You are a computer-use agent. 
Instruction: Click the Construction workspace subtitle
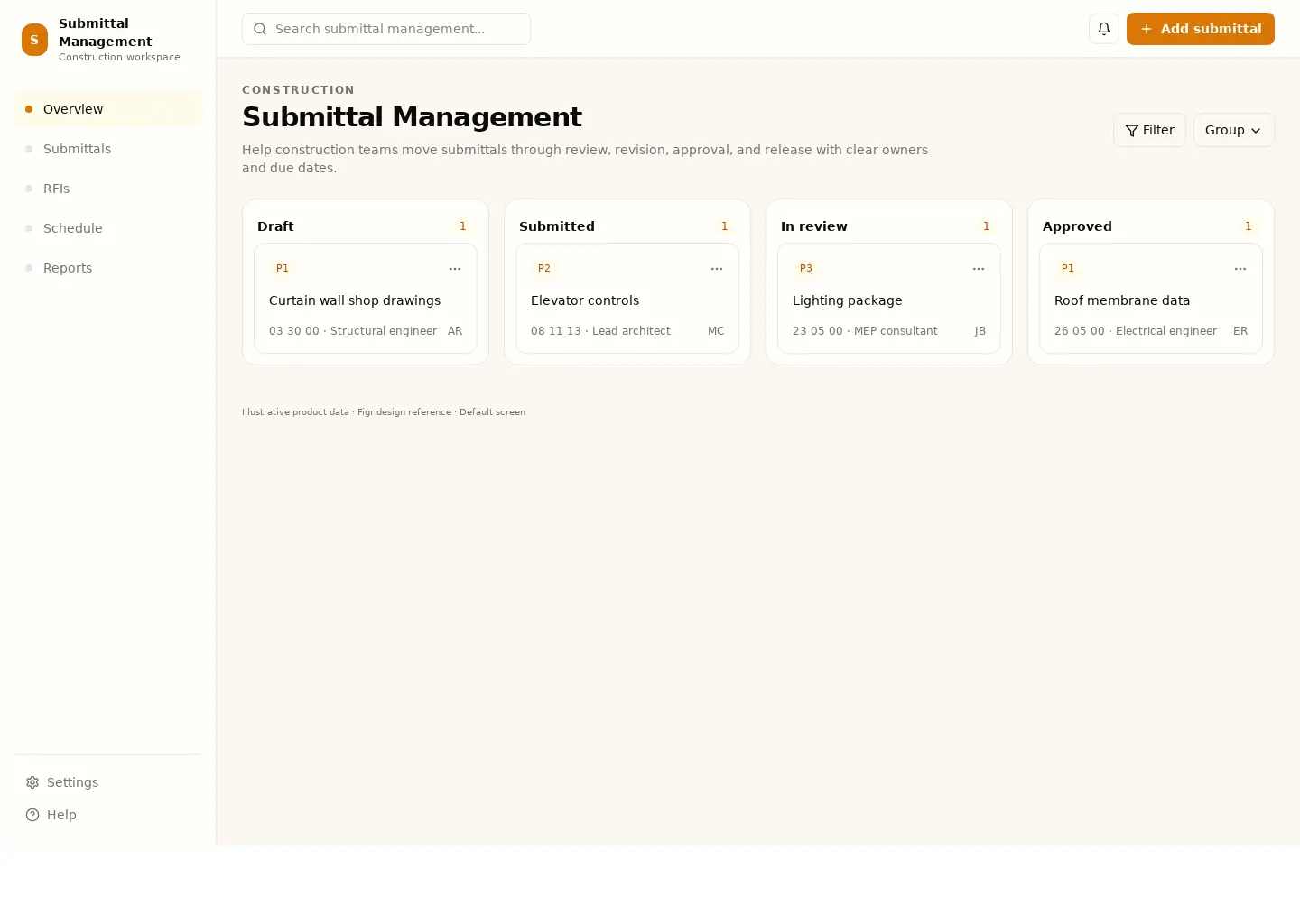(119, 57)
